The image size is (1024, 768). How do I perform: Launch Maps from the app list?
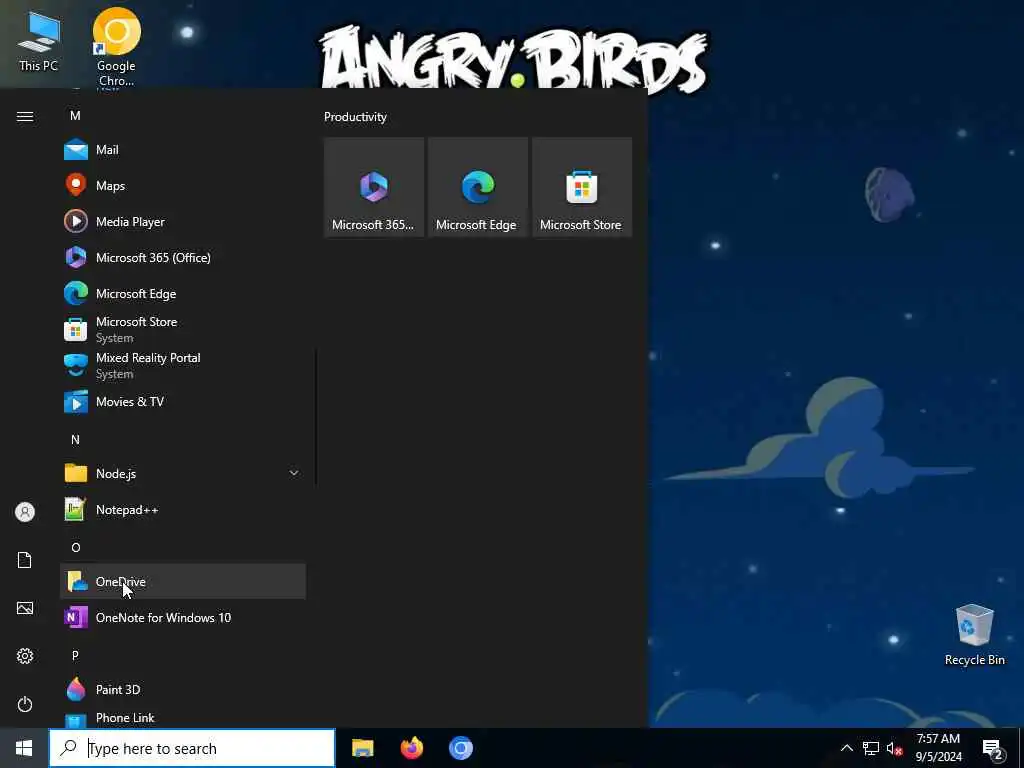[x=183, y=185]
